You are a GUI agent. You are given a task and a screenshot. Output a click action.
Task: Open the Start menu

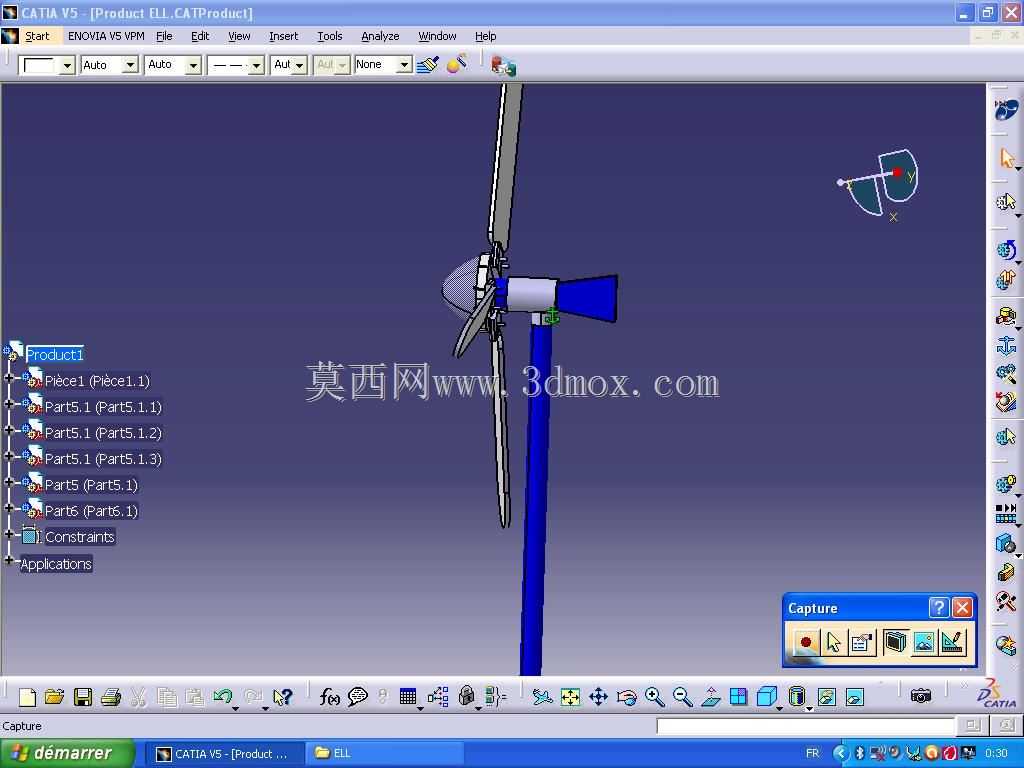37,36
